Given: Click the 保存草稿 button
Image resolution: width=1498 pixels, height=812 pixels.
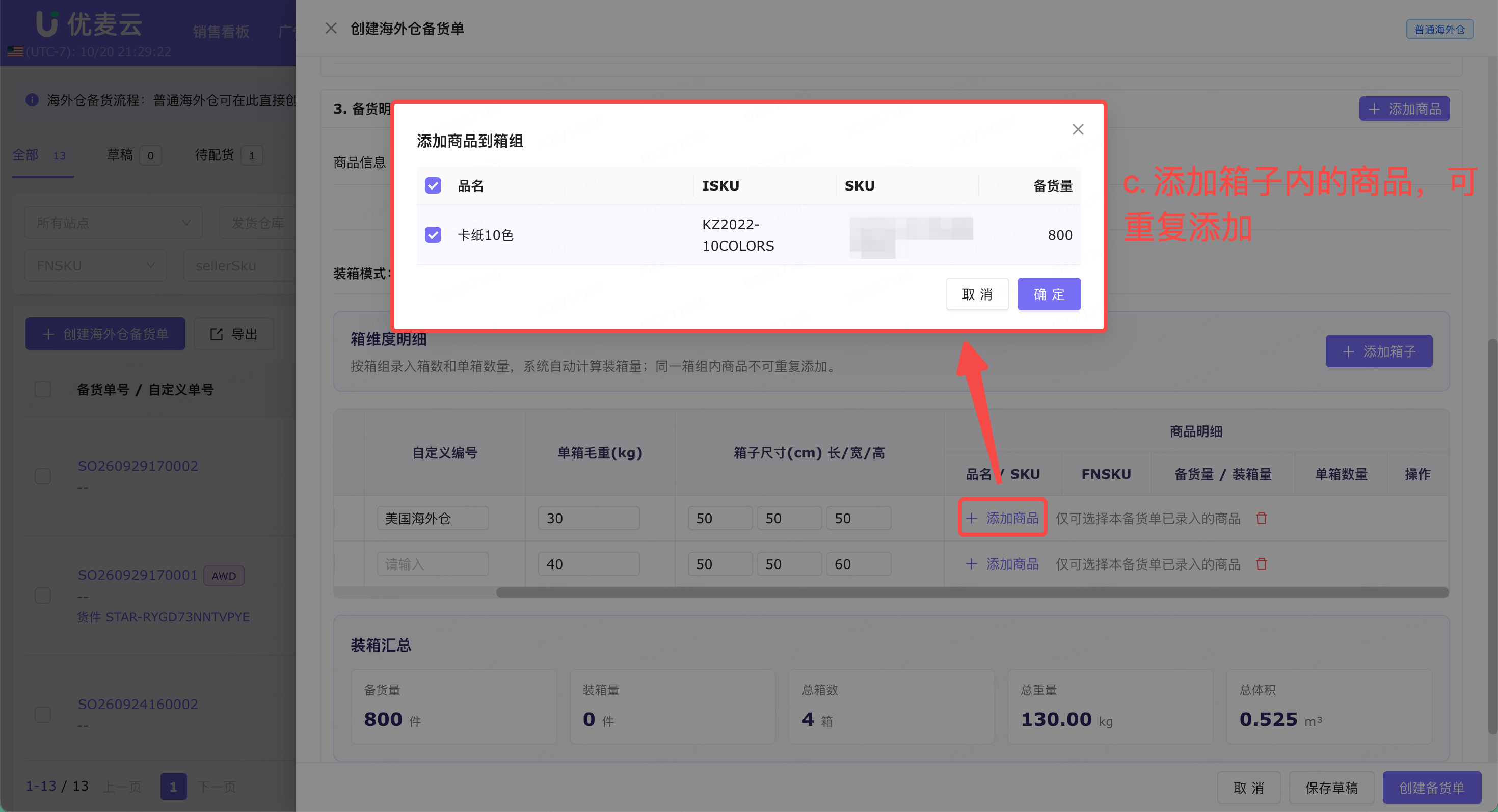Looking at the screenshot, I should [x=1331, y=788].
